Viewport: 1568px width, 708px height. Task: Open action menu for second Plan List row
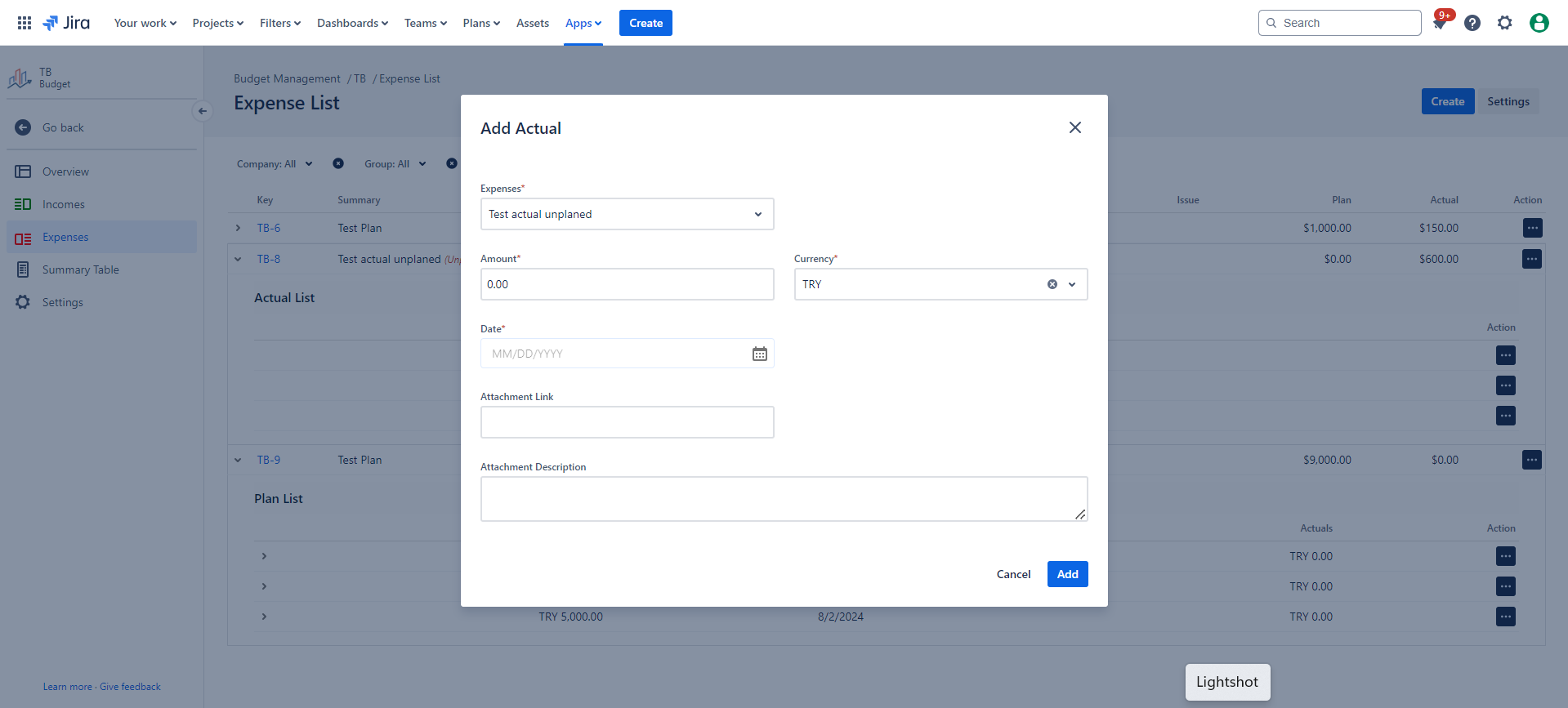[x=1506, y=586]
